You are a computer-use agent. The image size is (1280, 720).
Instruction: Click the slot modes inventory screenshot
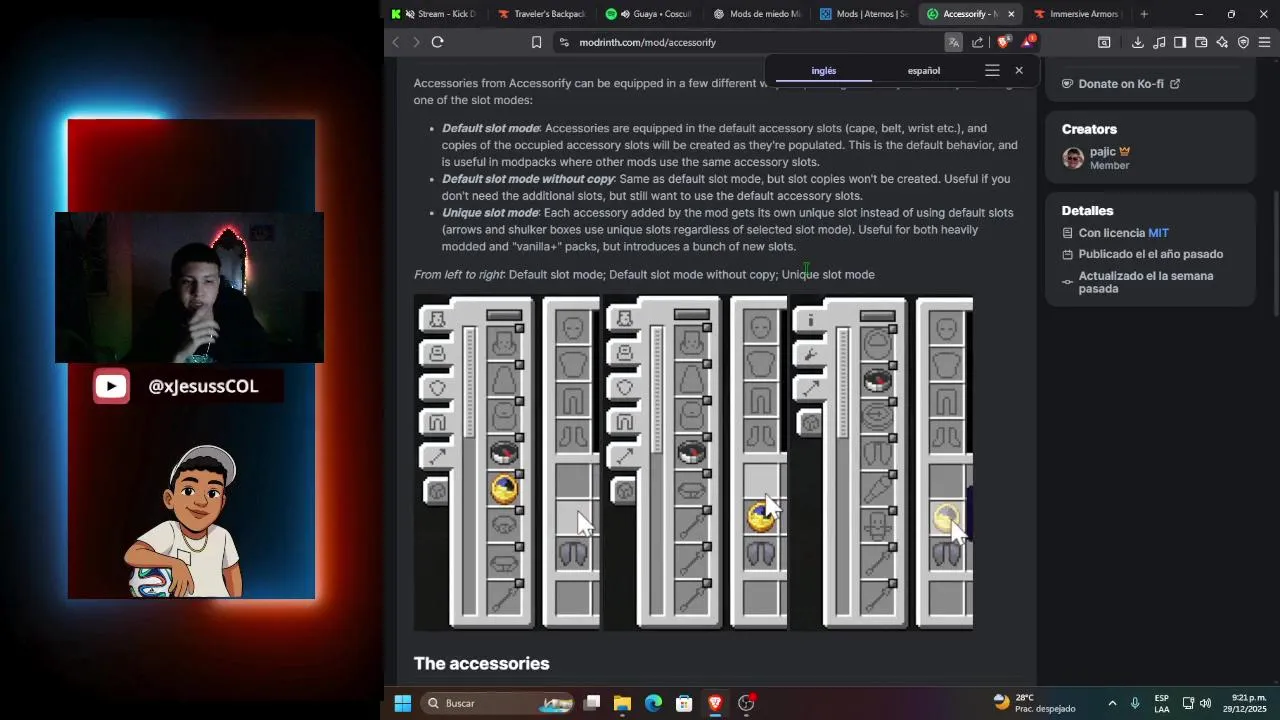pos(693,462)
